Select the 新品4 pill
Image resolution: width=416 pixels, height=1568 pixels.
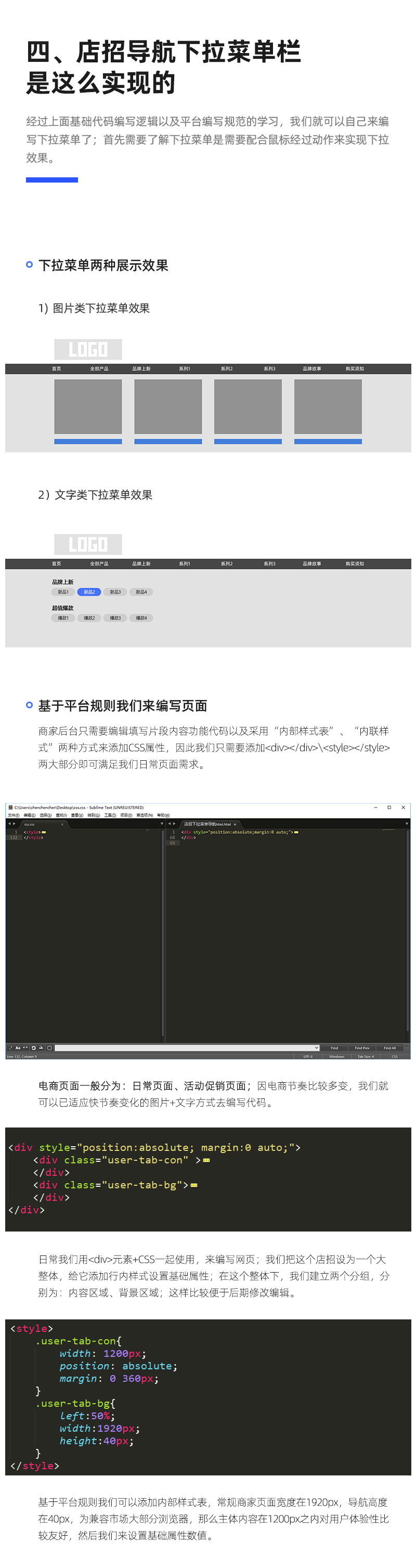141,592
